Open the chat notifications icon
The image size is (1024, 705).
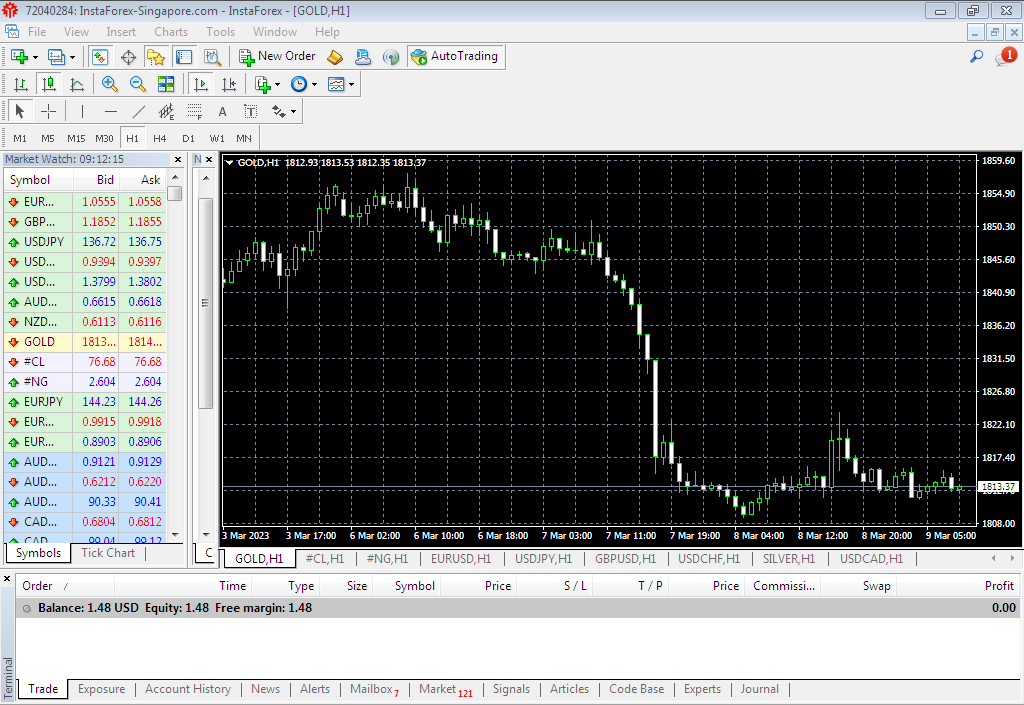pos(1004,57)
